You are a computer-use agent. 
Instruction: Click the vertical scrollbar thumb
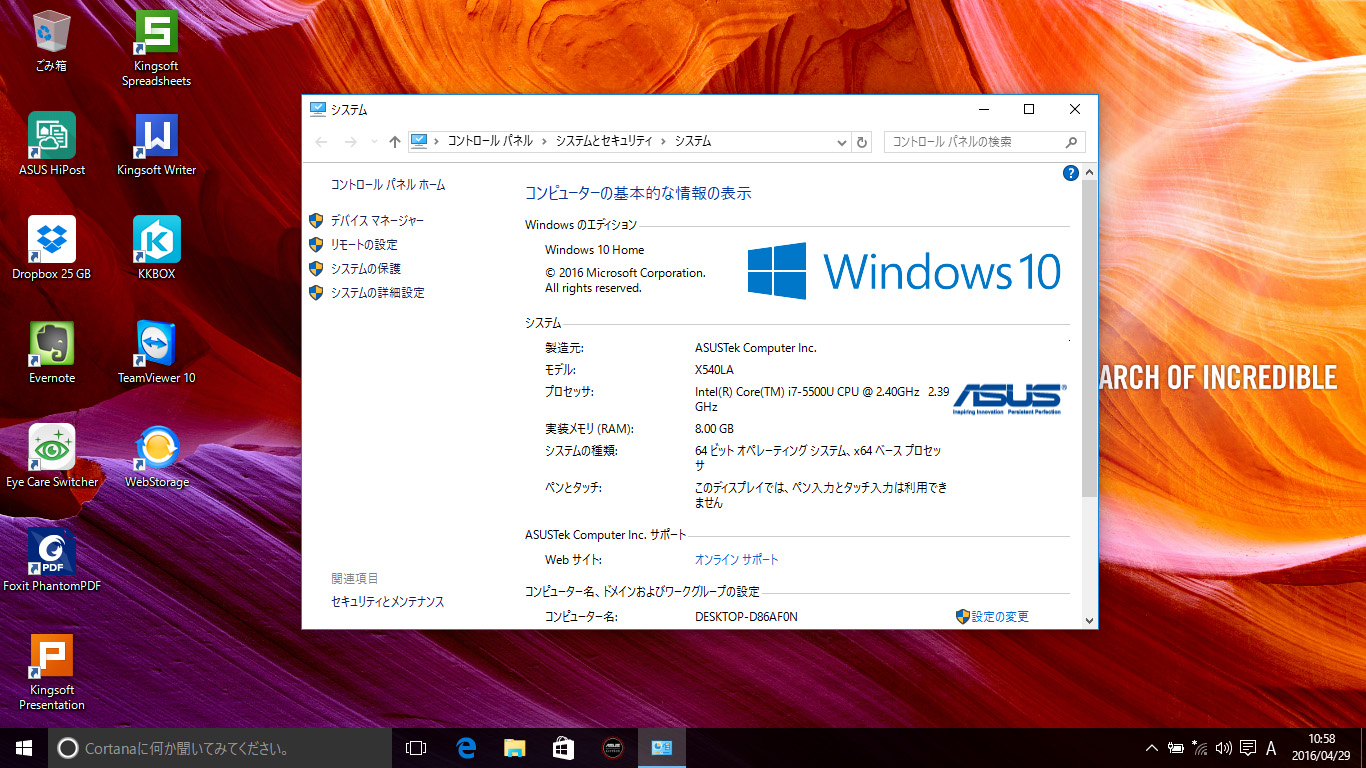1090,339
